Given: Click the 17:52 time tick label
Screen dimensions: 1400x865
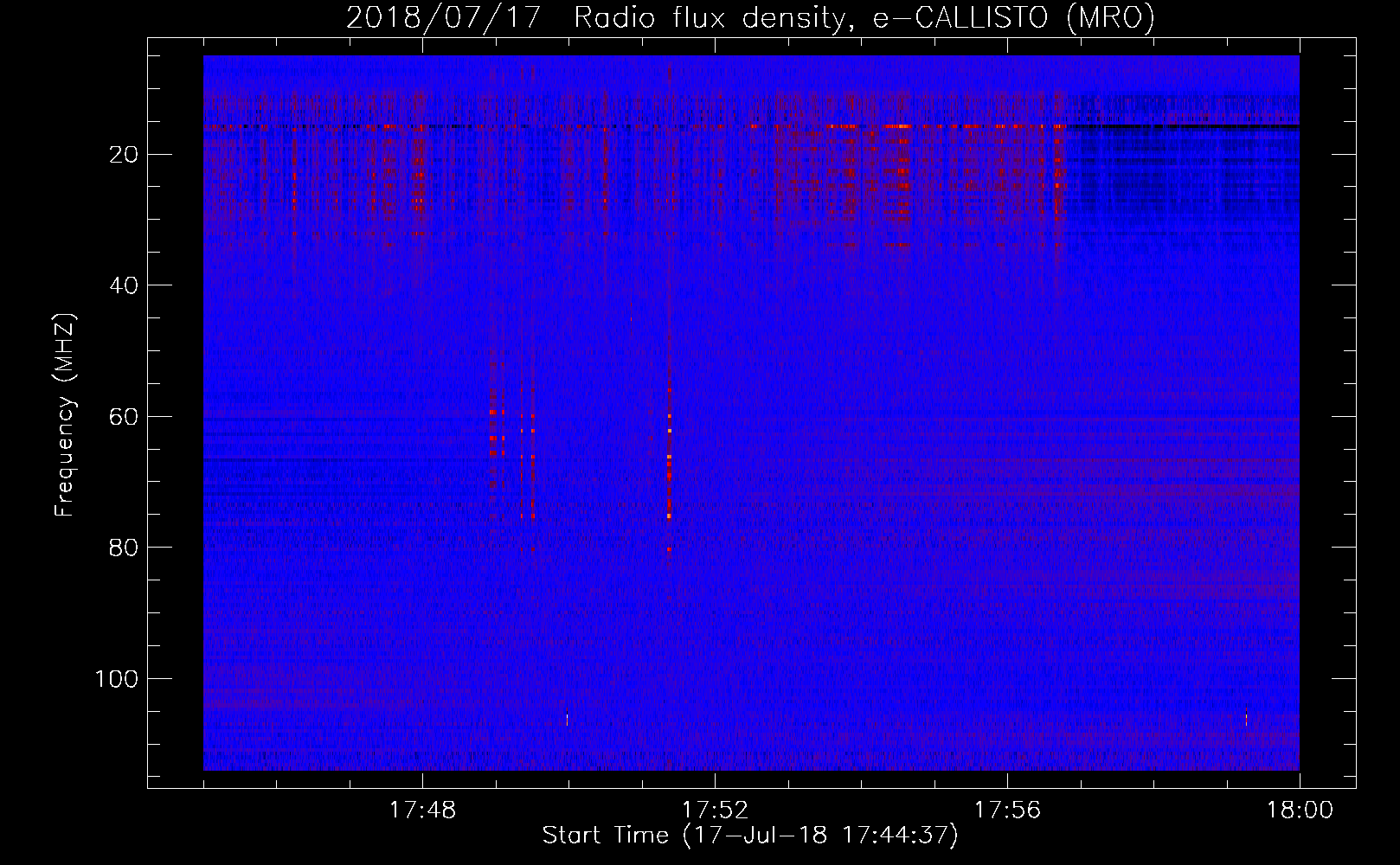Looking at the screenshot, I should (715, 811).
